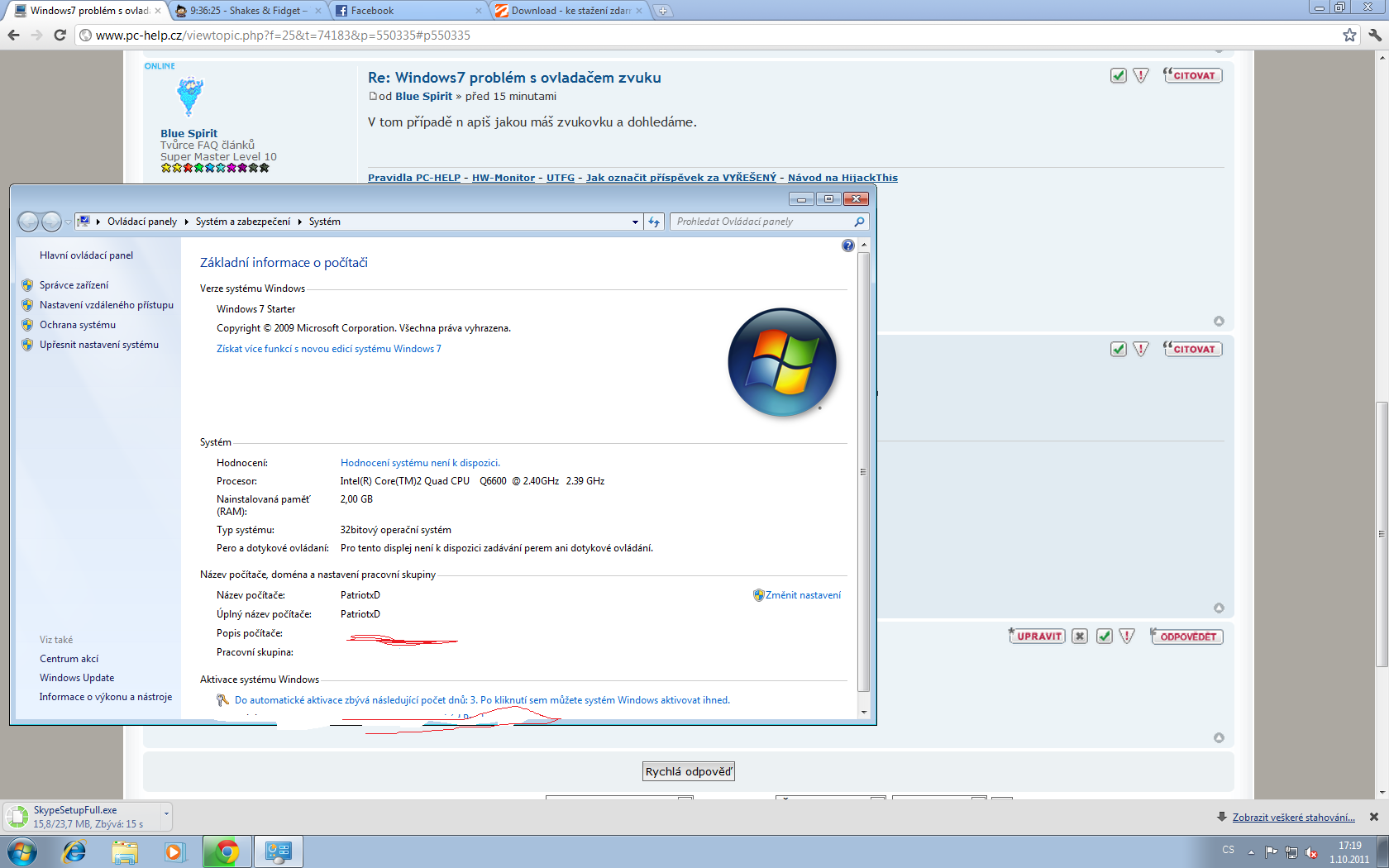Go back with Chrome's back arrow

click(x=13, y=35)
